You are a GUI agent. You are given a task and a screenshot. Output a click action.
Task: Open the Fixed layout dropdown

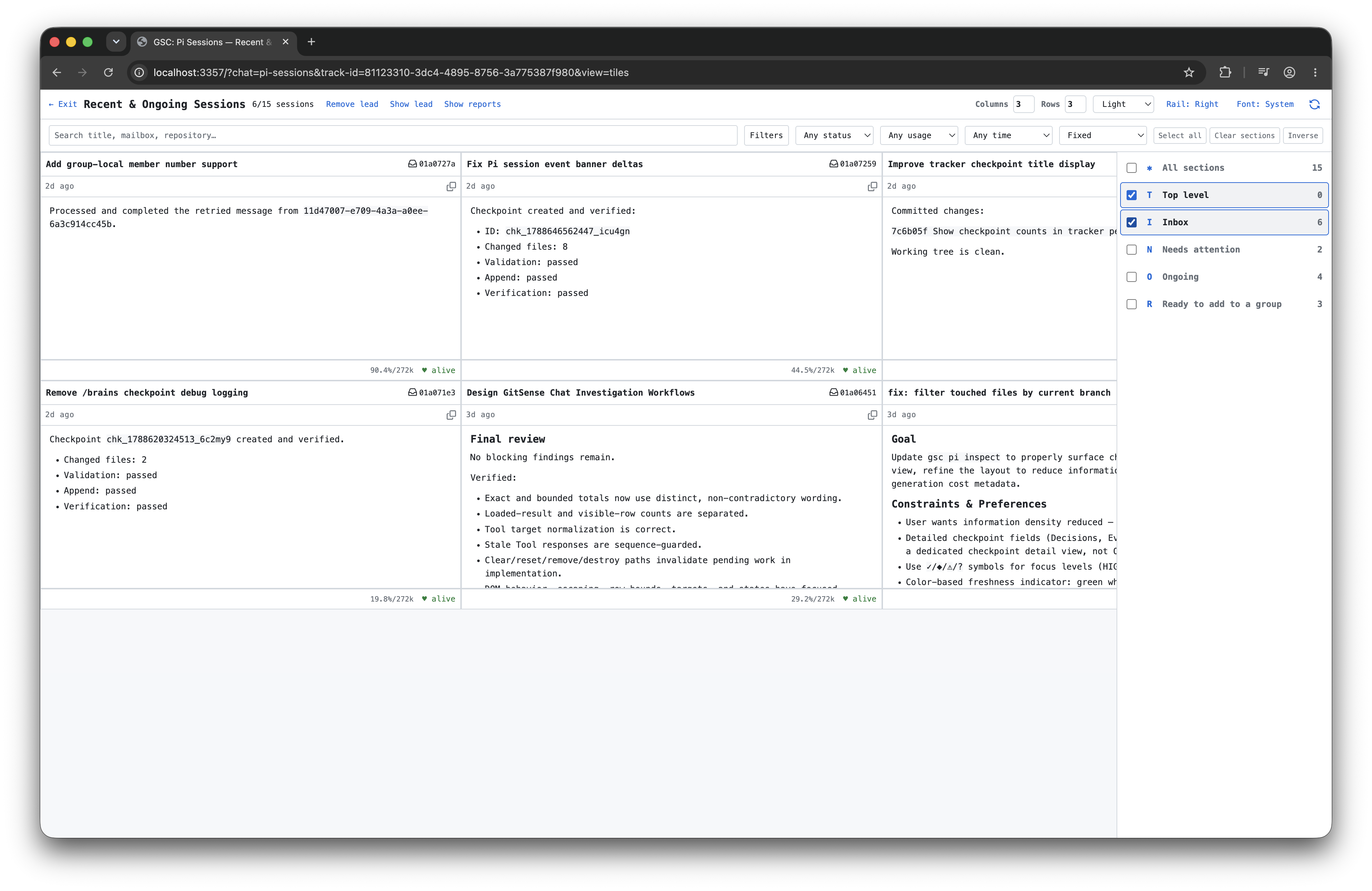(1102, 136)
